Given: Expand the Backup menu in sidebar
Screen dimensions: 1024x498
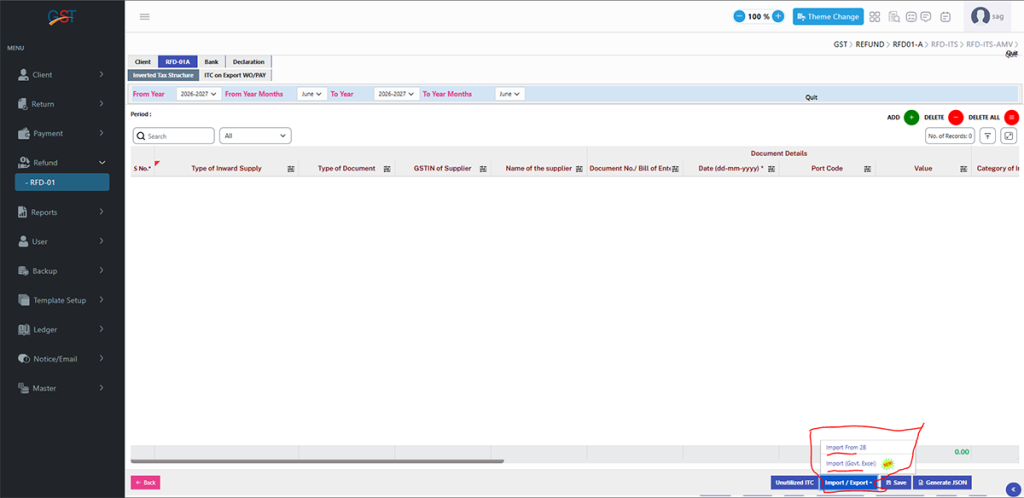Looking at the screenshot, I should click(x=61, y=271).
